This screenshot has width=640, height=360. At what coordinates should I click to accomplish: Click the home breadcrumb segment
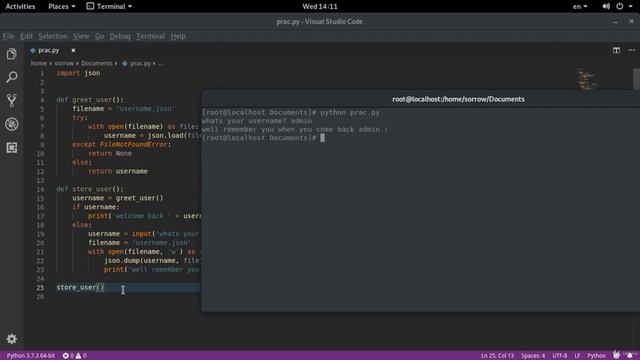coord(38,63)
